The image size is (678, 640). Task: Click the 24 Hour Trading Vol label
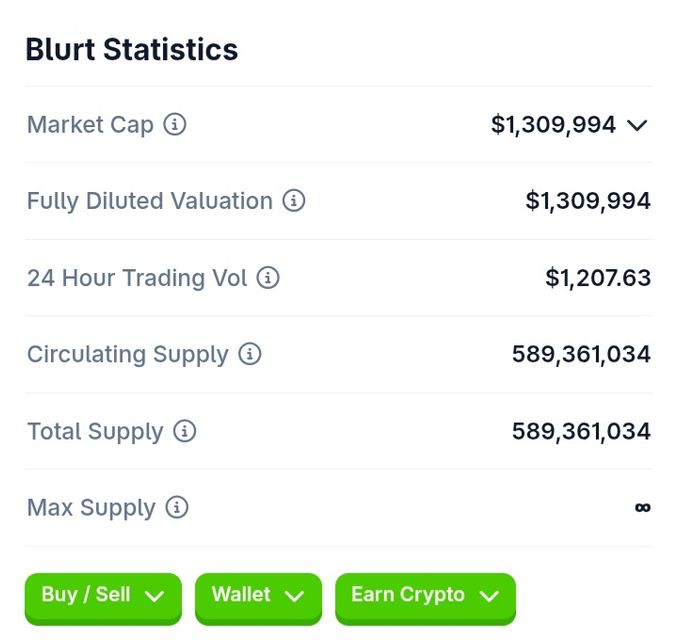click(x=137, y=278)
